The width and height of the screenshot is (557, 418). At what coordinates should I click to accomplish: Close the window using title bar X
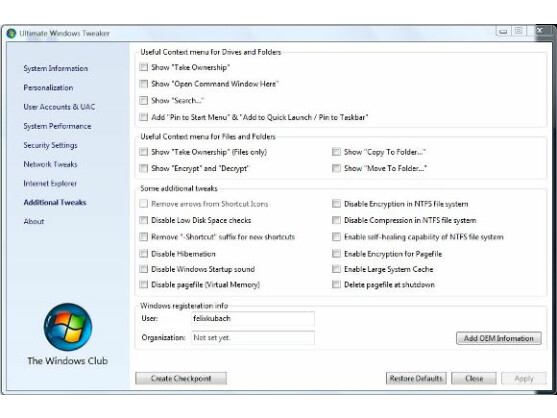click(x=541, y=31)
